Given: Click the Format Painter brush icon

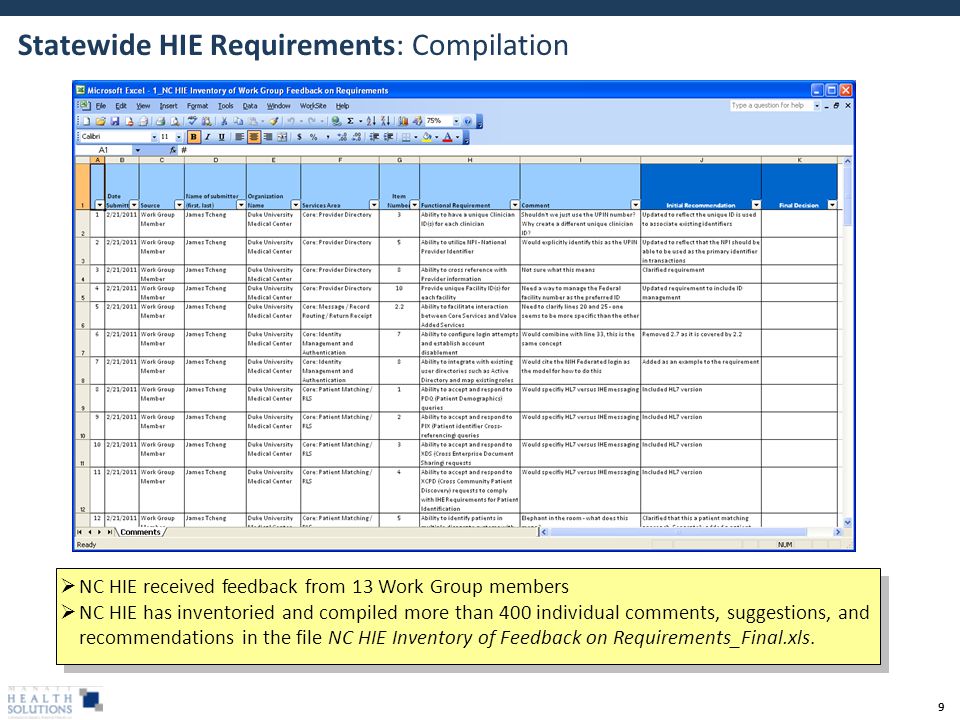Looking at the screenshot, I should 274,121.
